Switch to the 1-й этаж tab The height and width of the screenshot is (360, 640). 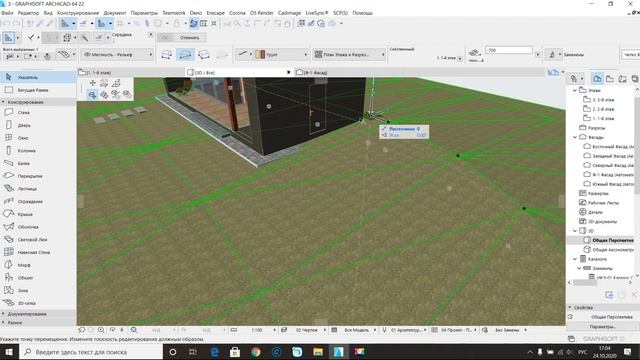tap(131, 73)
